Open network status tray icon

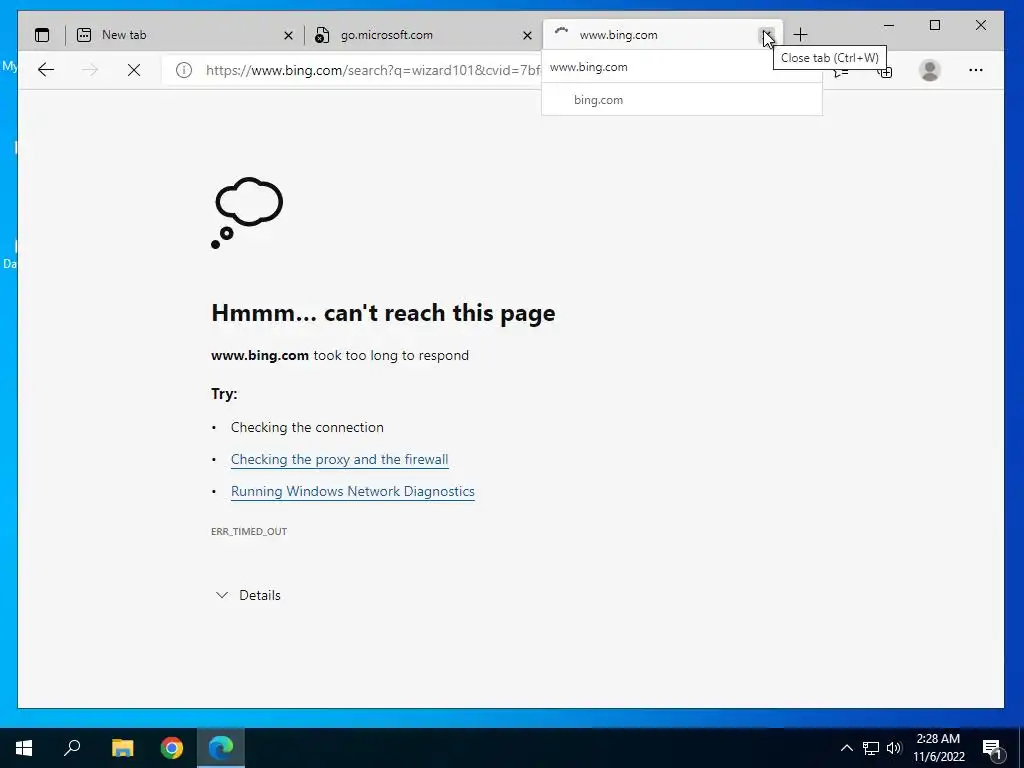click(x=871, y=748)
